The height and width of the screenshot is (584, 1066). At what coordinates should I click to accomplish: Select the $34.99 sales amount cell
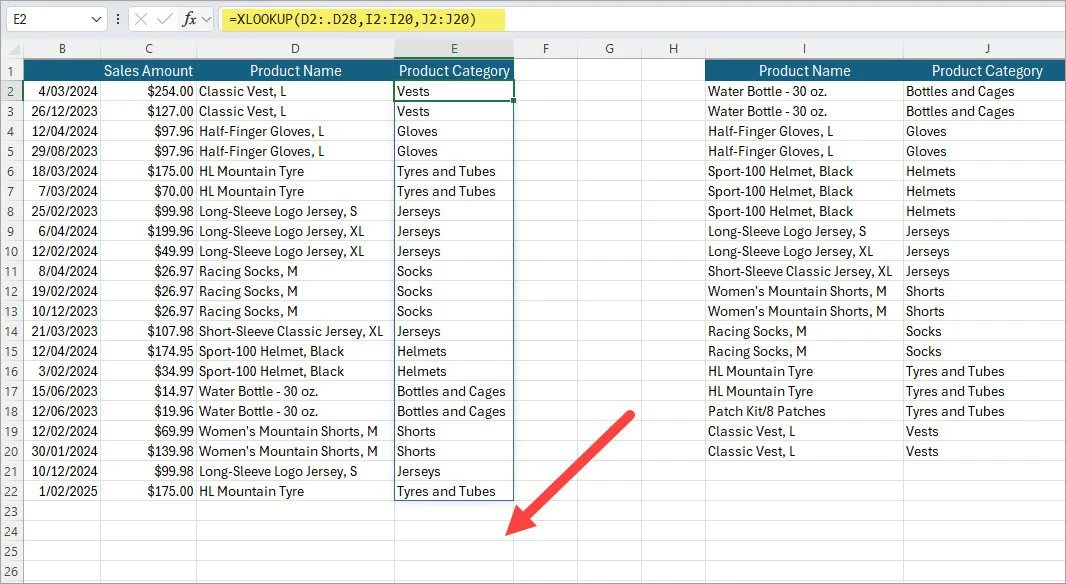point(149,371)
